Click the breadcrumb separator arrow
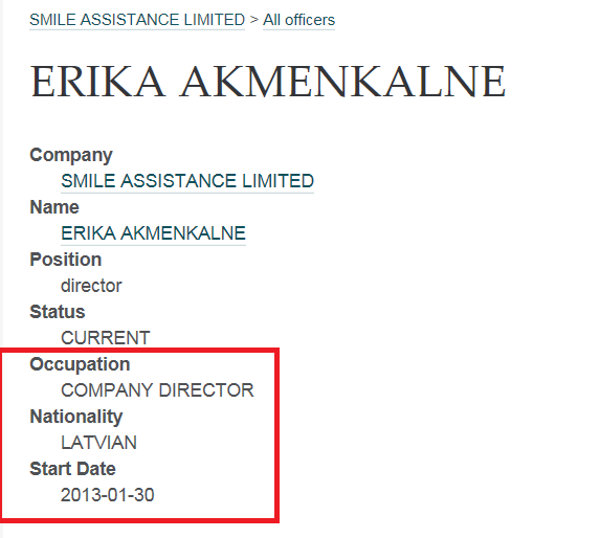 254,19
